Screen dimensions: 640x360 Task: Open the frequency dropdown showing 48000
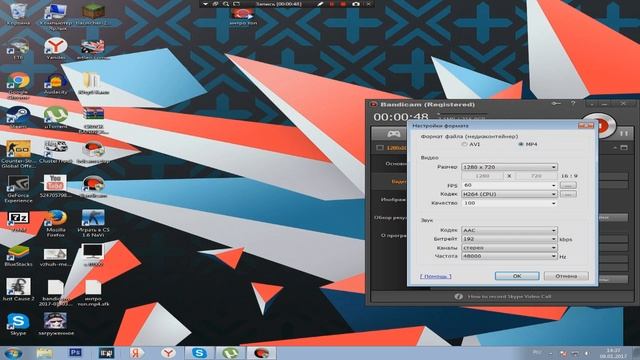click(x=509, y=256)
